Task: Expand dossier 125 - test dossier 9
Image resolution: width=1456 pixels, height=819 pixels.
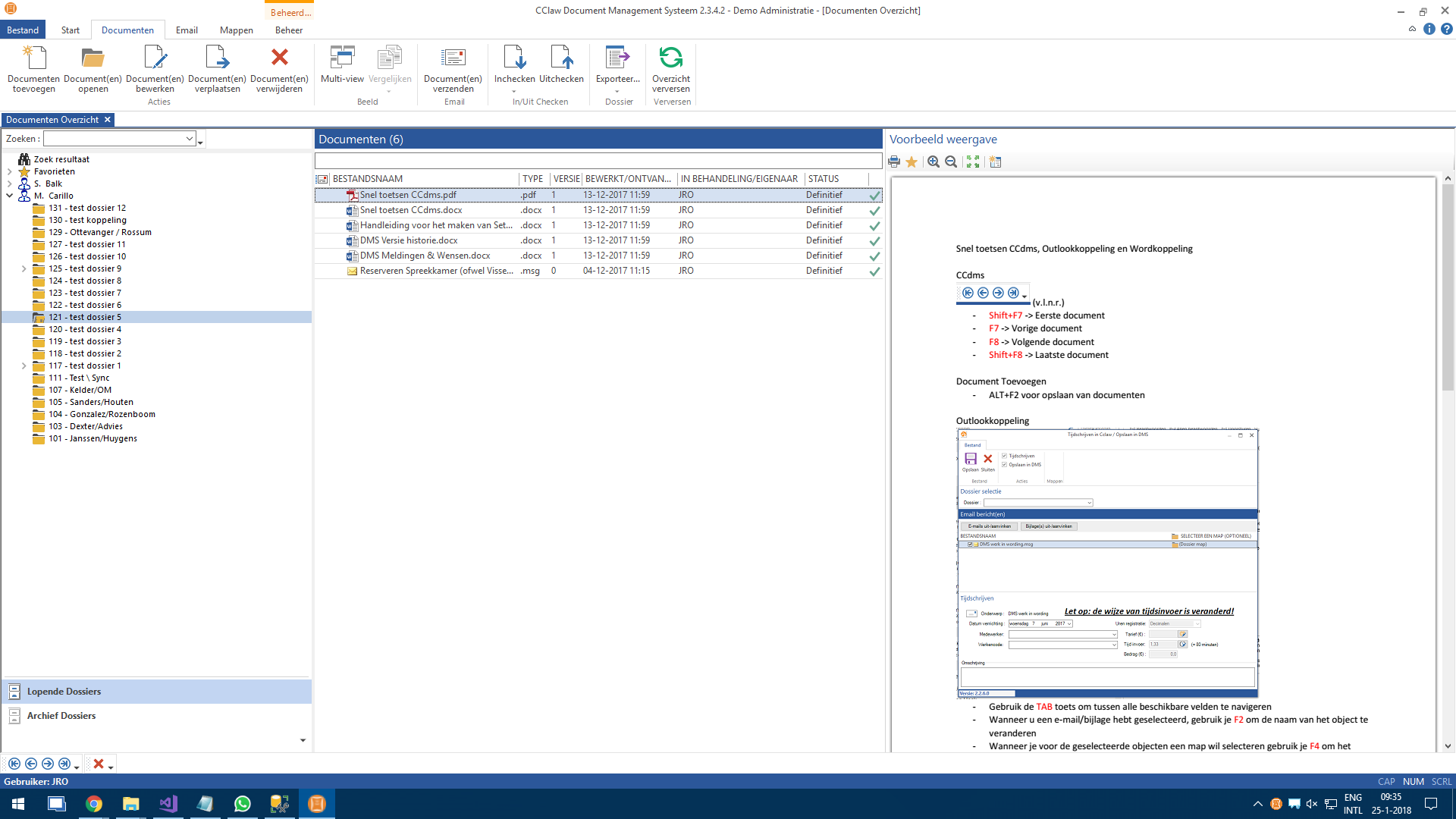Action: click(24, 268)
